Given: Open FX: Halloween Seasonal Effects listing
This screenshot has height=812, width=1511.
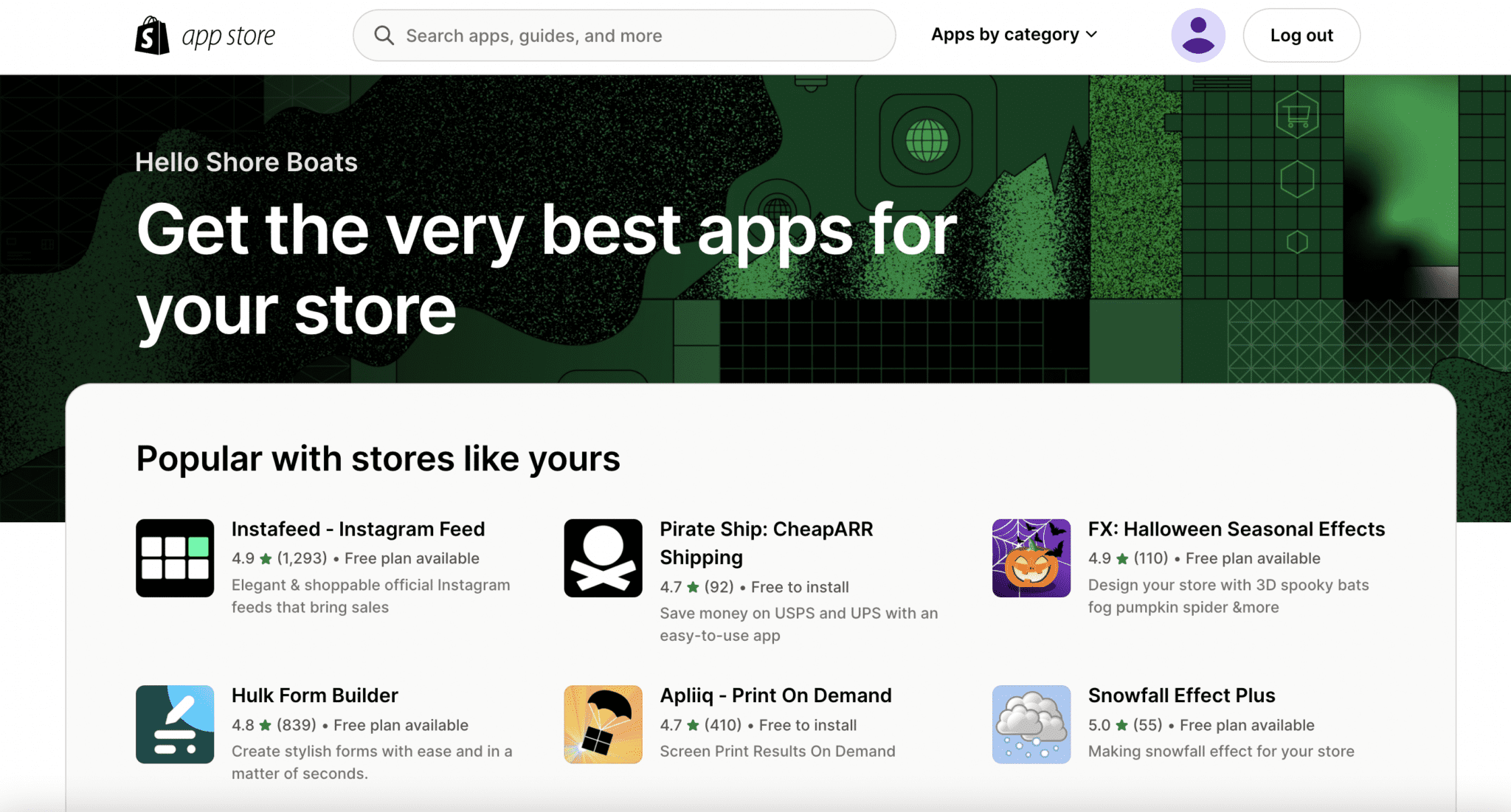Looking at the screenshot, I should click(1236, 529).
